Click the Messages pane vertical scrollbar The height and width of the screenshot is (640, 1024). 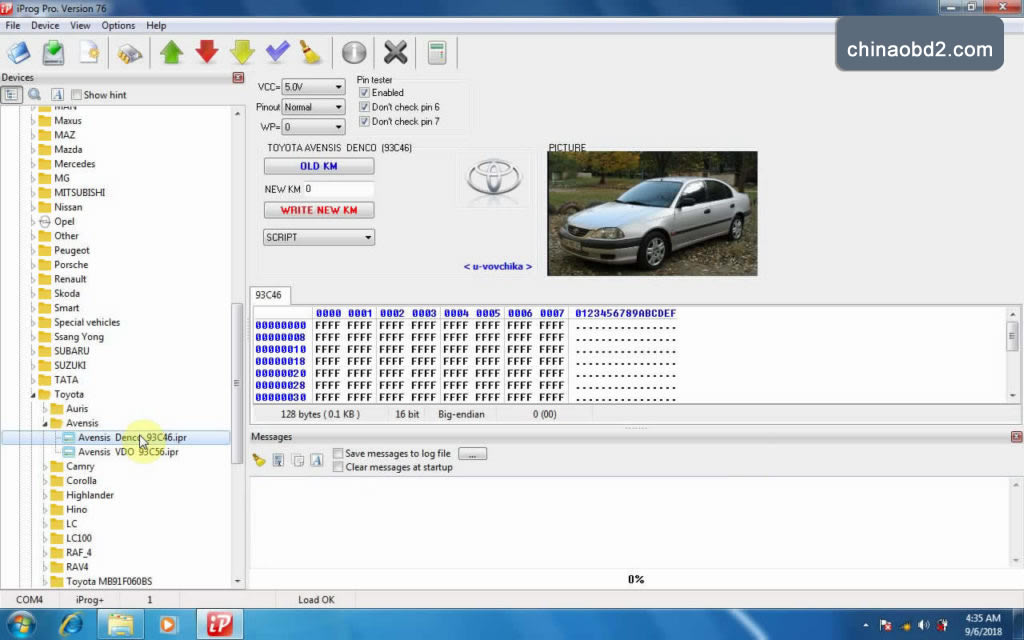(x=1016, y=522)
